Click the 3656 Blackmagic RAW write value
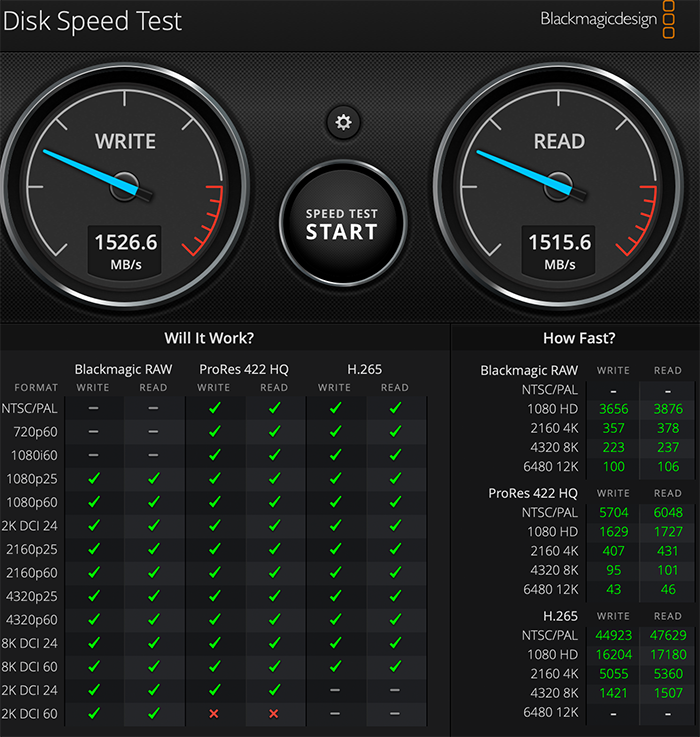Image resolution: width=700 pixels, height=737 pixels. tap(613, 409)
